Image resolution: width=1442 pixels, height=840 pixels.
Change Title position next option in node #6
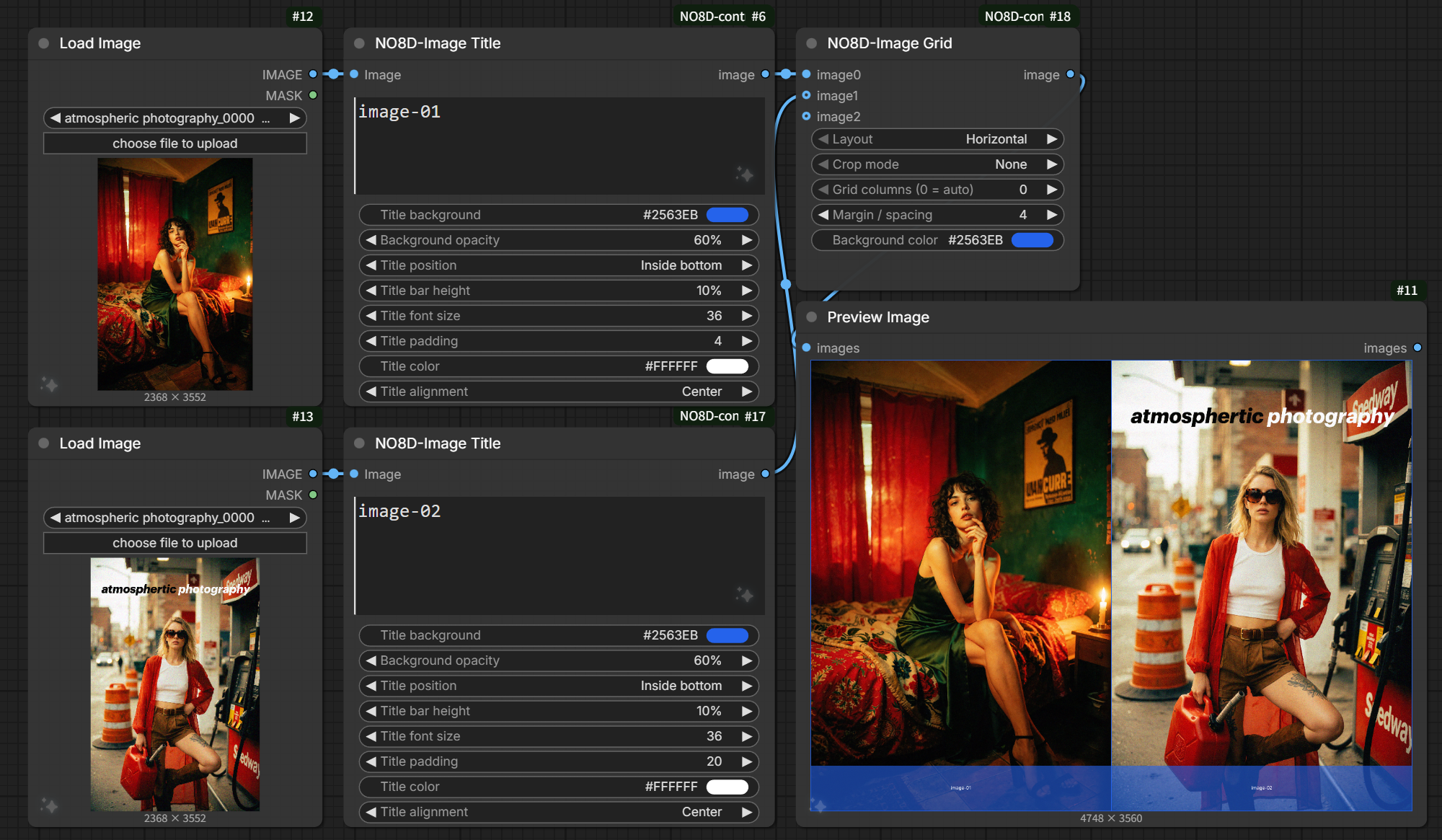[747, 265]
